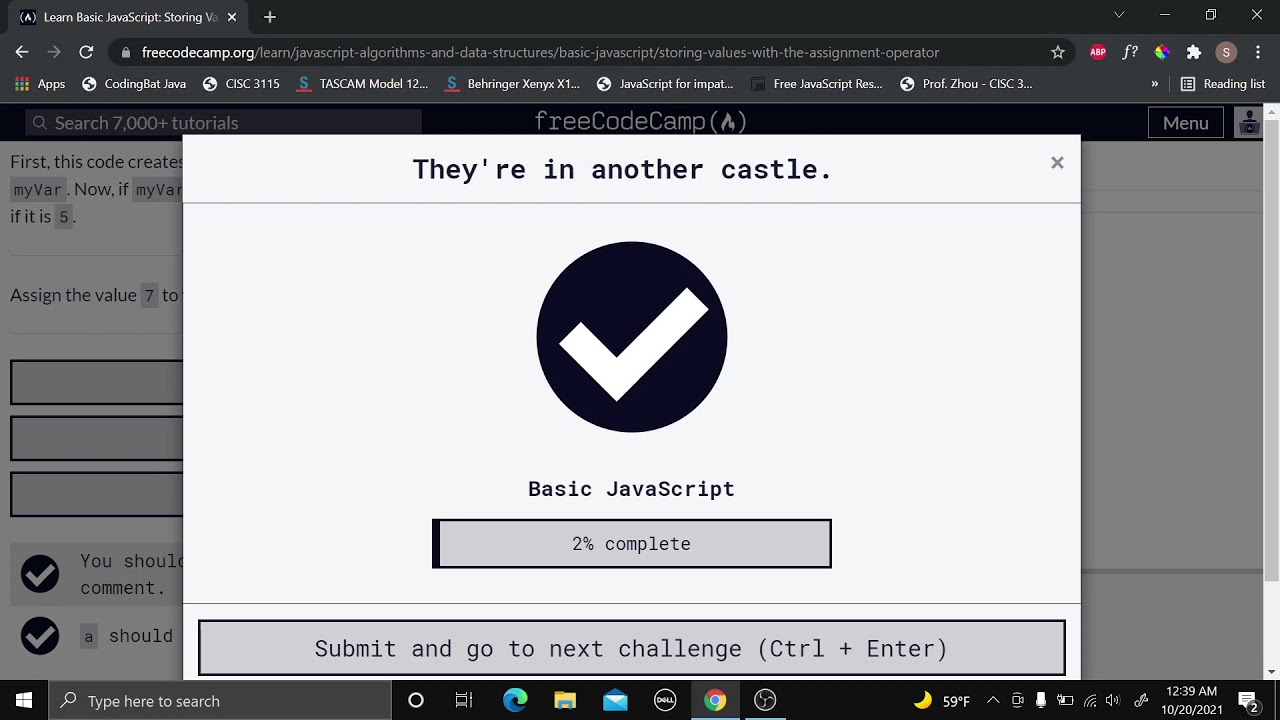Open the CodingBat Java bookmark
Image resolution: width=1280 pixels, height=720 pixels.
tap(134, 84)
